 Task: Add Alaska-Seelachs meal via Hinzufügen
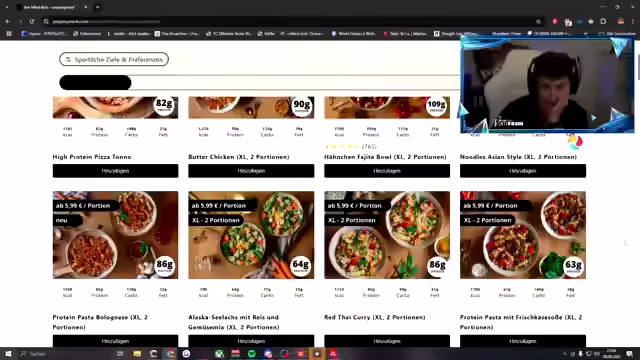pos(251,341)
